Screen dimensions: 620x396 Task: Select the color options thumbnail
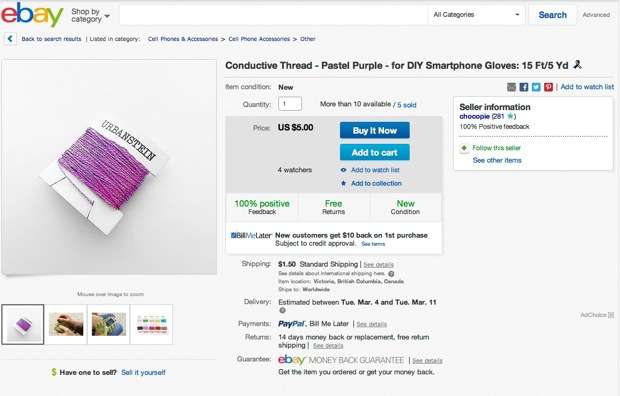coord(151,324)
